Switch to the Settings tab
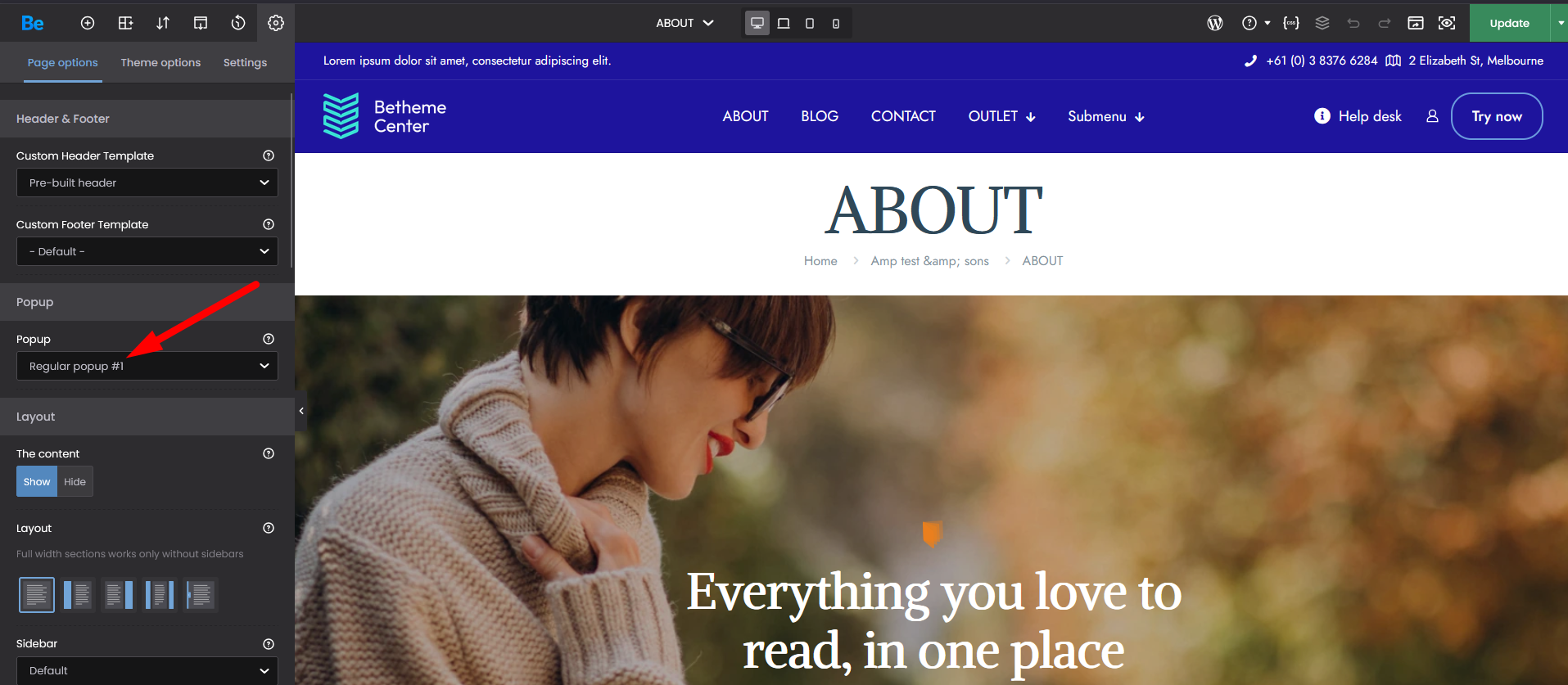The width and height of the screenshot is (1568, 685). point(245,62)
